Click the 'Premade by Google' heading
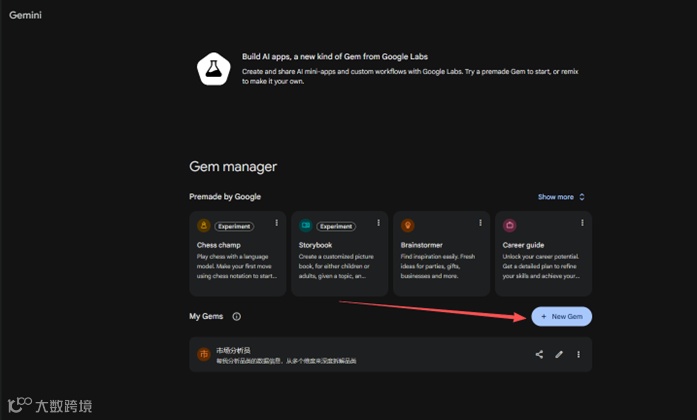Screen dimensions: 697x420 (x=225, y=196)
